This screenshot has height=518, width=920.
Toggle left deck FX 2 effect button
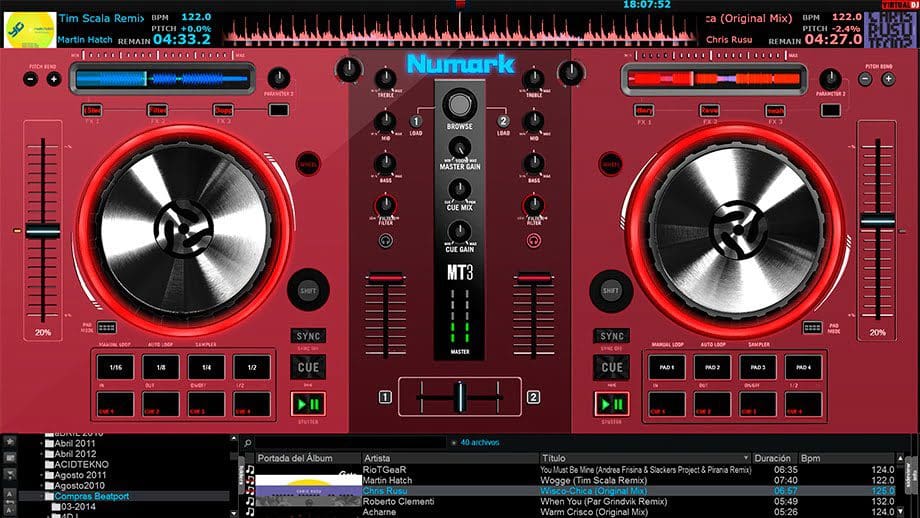pos(157,110)
